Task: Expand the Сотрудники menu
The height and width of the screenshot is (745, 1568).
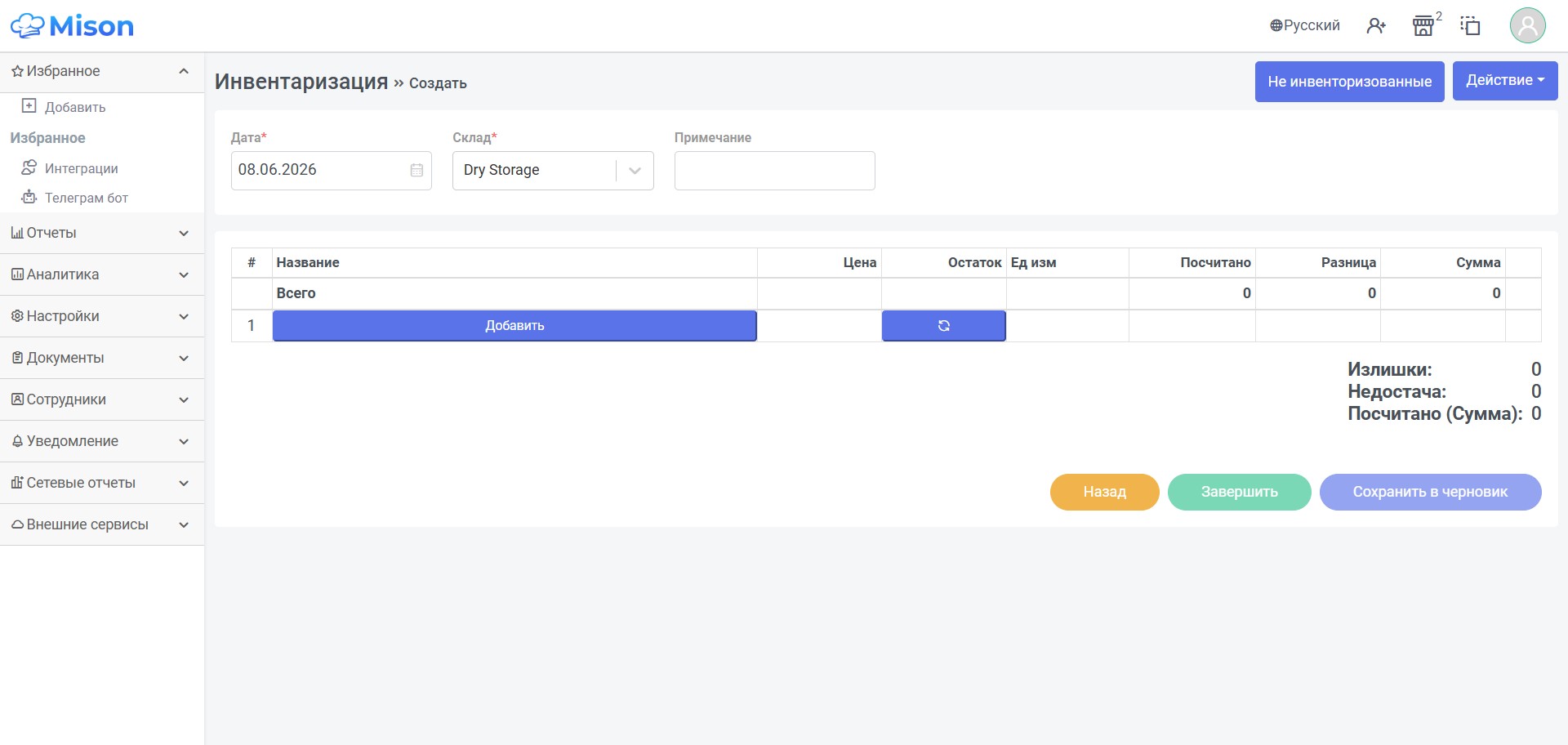Action: pyautogui.click(x=102, y=399)
